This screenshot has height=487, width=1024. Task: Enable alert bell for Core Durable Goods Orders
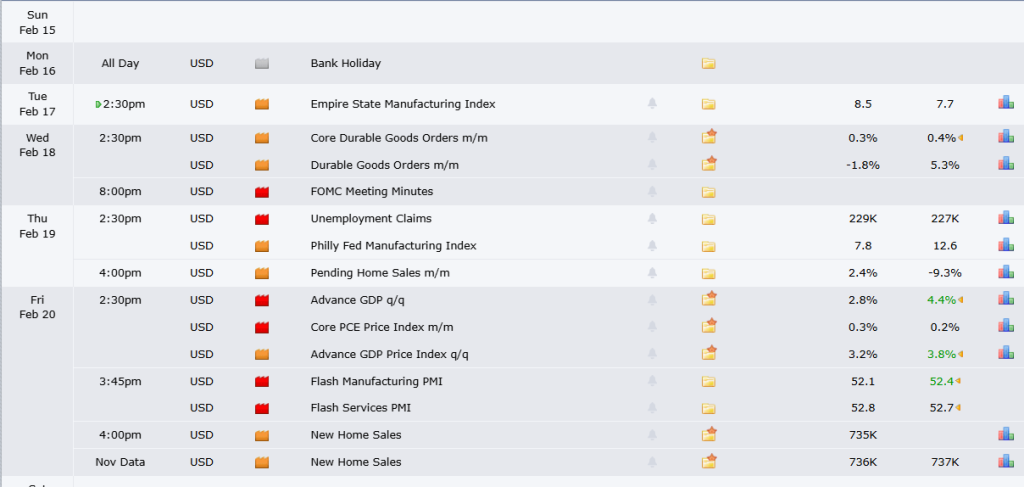[652, 138]
